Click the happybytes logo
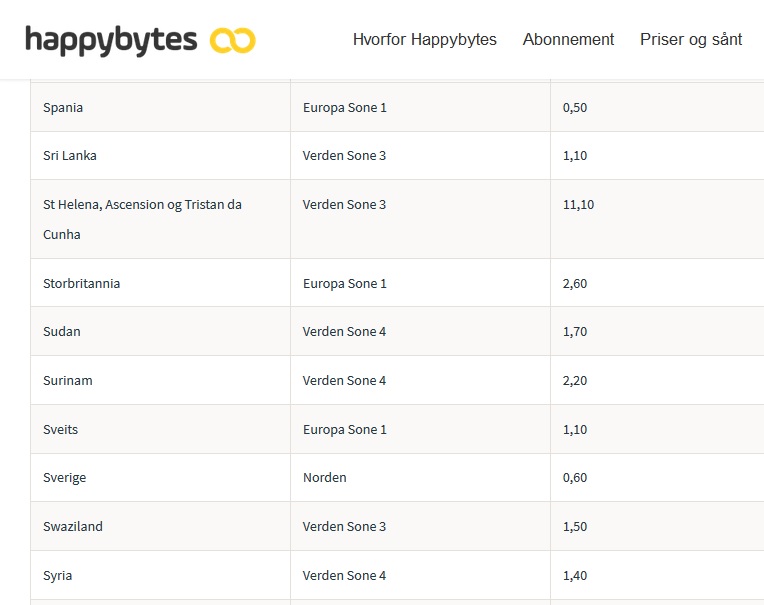 point(140,40)
